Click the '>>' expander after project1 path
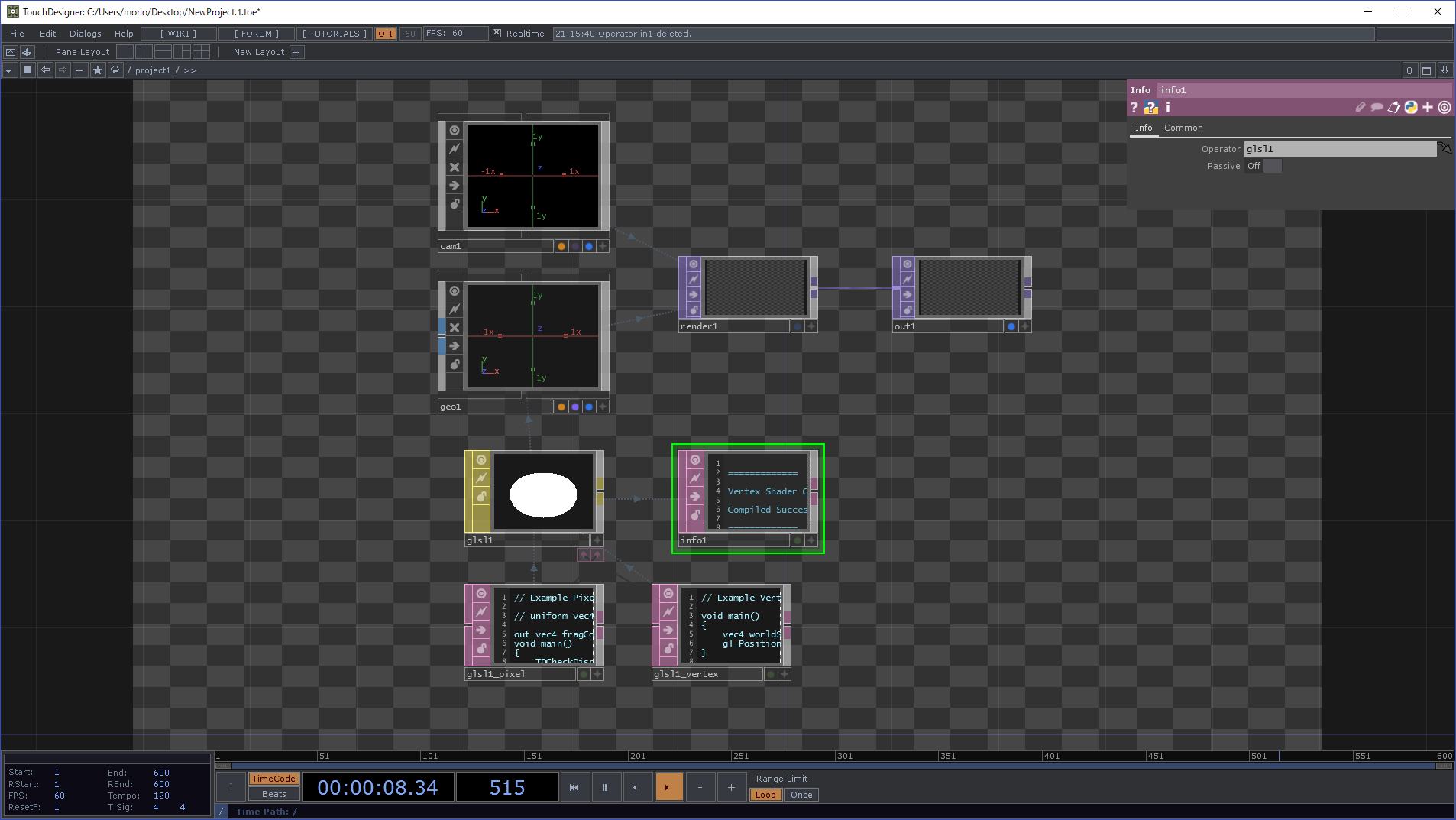The height and width of the screenshot is (820, 1456). (x=191, y=70)
